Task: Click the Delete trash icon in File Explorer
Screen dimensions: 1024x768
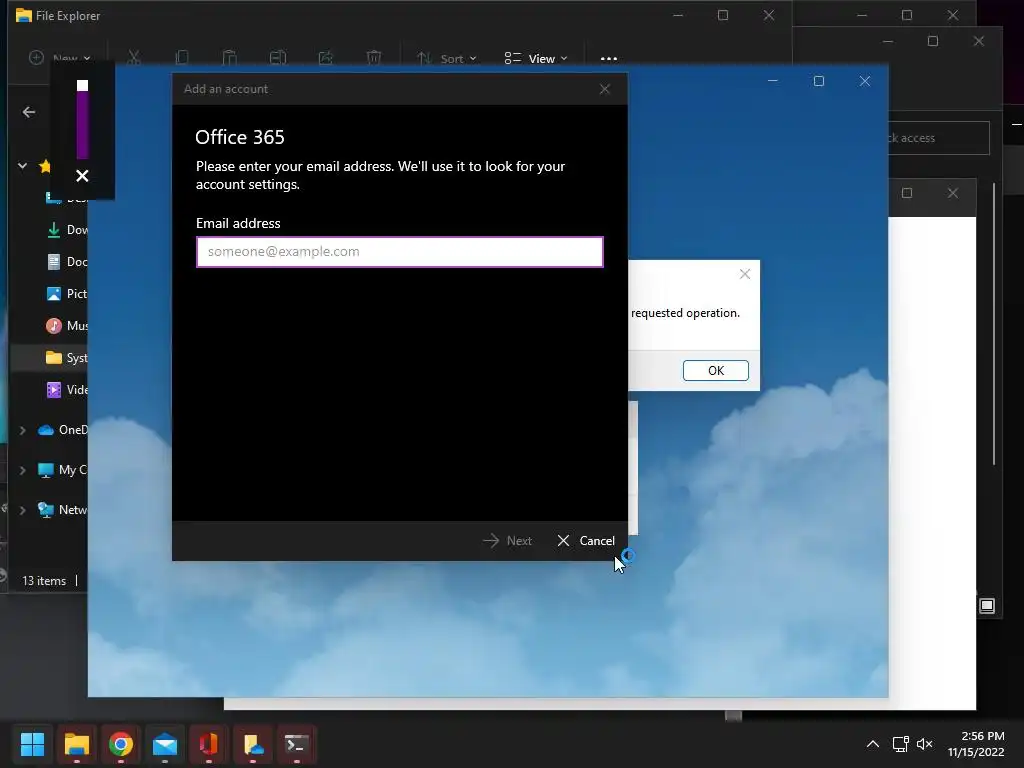Action: (x=374, y=59)
